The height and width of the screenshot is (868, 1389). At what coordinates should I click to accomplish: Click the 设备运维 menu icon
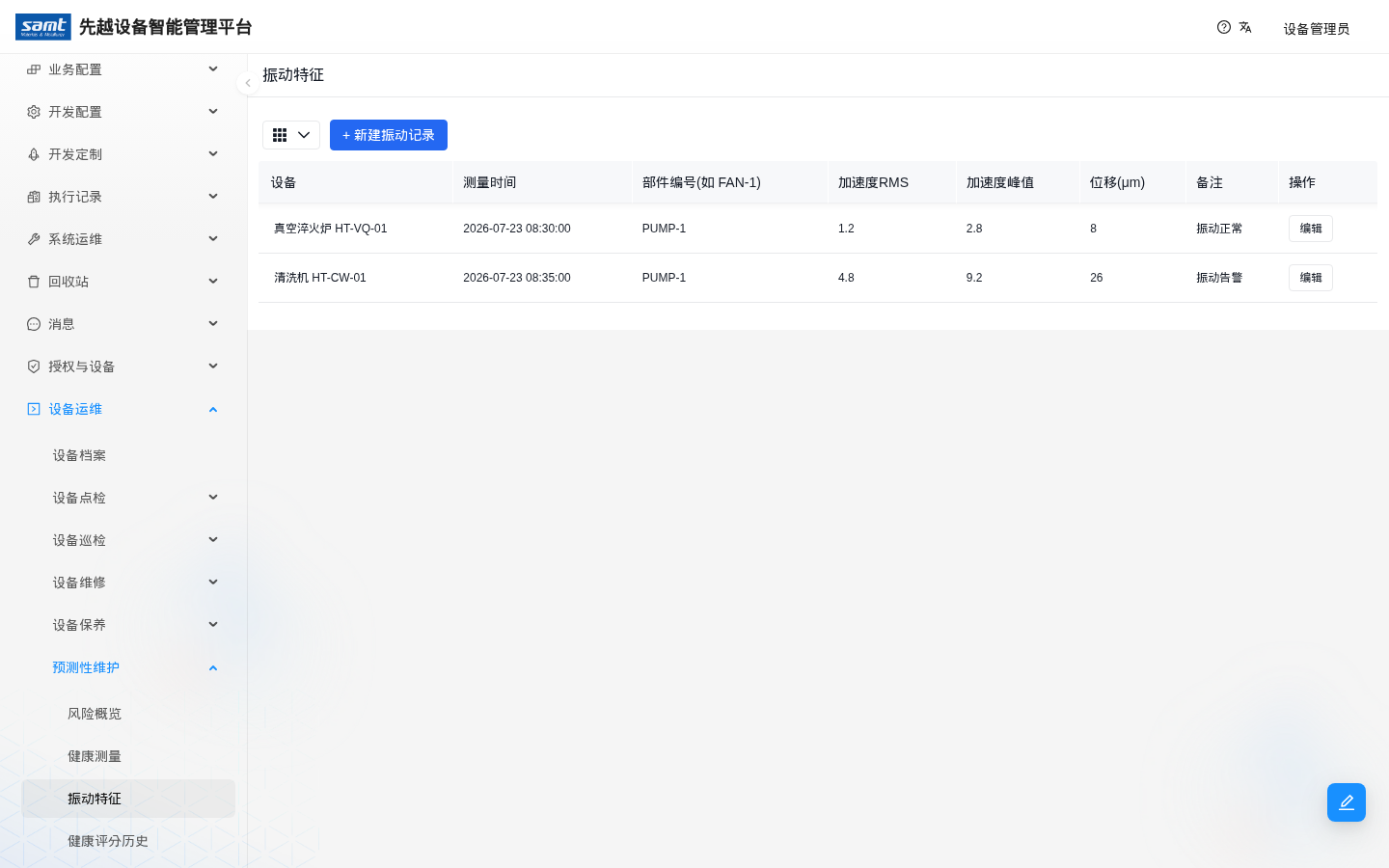coord(34,409)
